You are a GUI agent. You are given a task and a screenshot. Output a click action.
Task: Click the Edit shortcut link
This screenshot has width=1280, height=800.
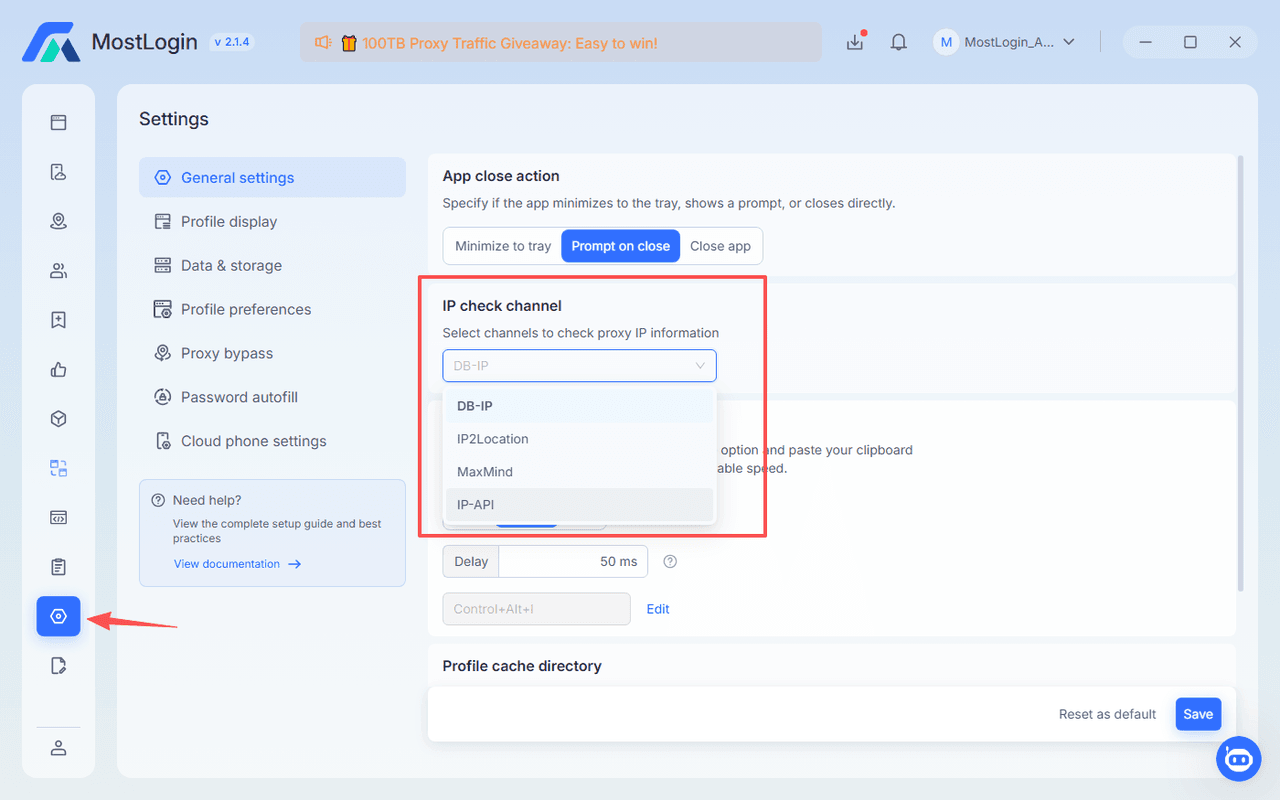[658, 609]
